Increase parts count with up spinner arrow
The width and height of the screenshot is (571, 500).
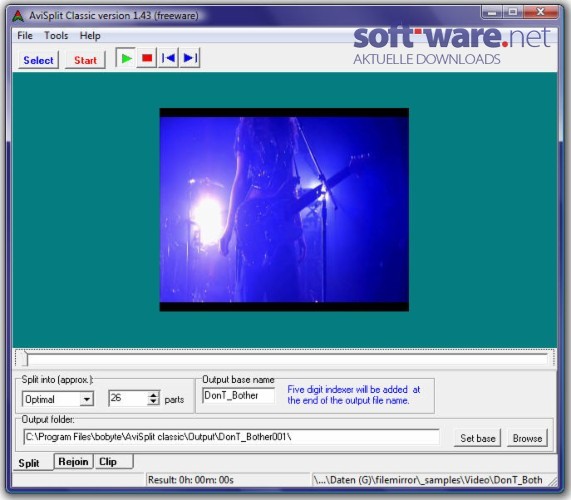click(x=154, y=395)
